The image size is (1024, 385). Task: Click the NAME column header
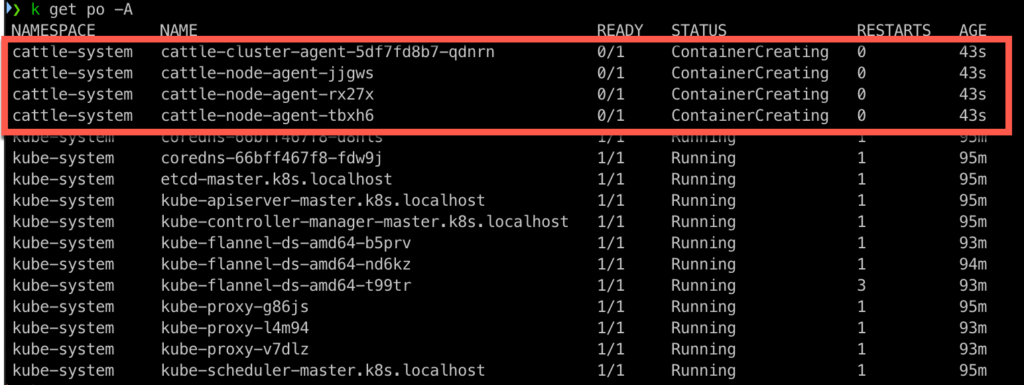point(178,30)
